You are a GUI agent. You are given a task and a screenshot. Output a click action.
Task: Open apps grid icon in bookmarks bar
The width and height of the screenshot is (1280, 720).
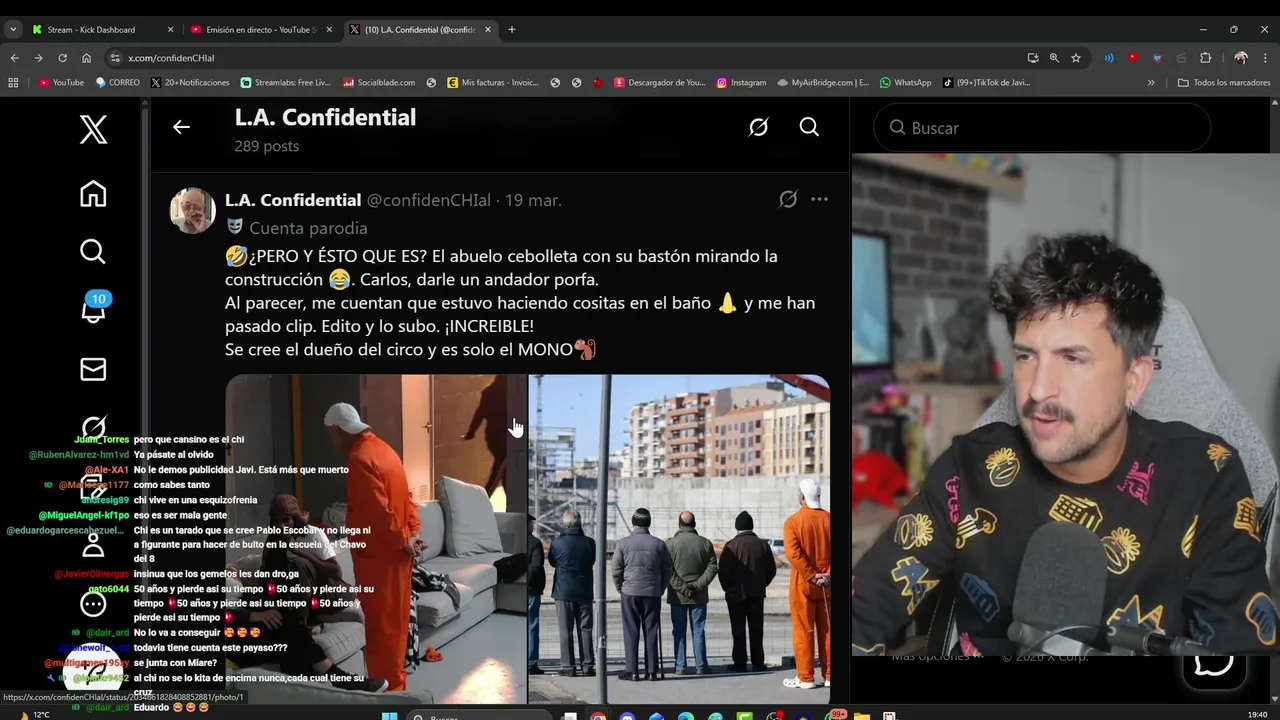click(x=13, y=83)
